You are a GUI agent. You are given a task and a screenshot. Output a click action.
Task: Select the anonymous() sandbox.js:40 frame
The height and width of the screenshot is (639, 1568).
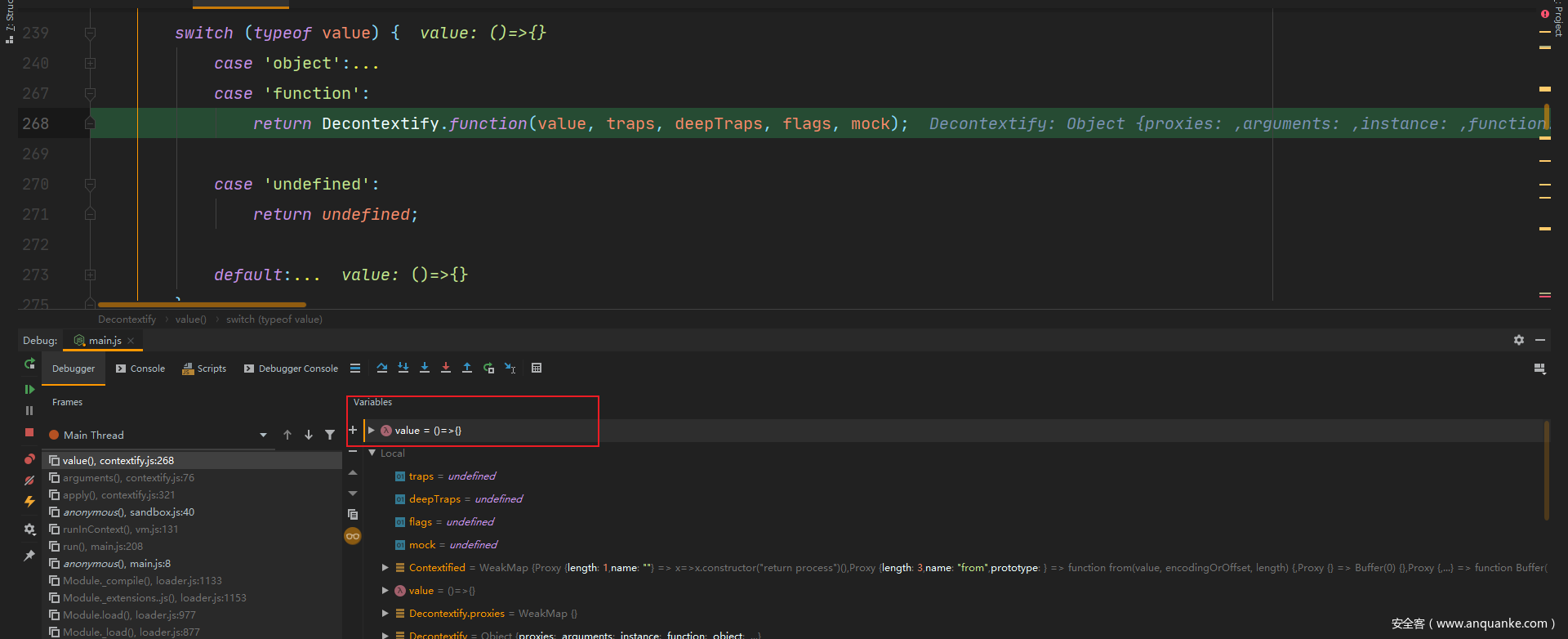(x=128, y=512)
